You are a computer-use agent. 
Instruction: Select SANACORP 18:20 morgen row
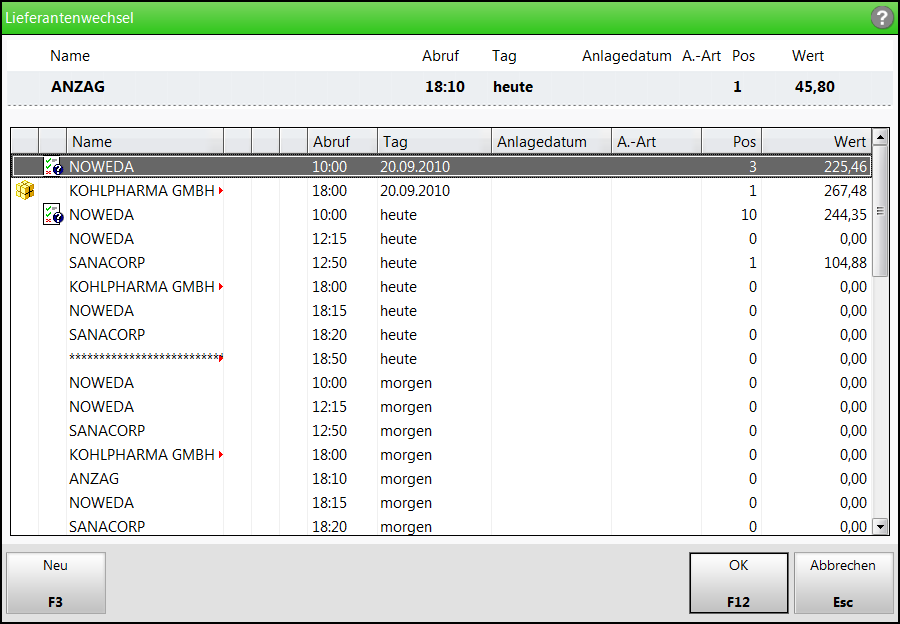click(441, 526)
